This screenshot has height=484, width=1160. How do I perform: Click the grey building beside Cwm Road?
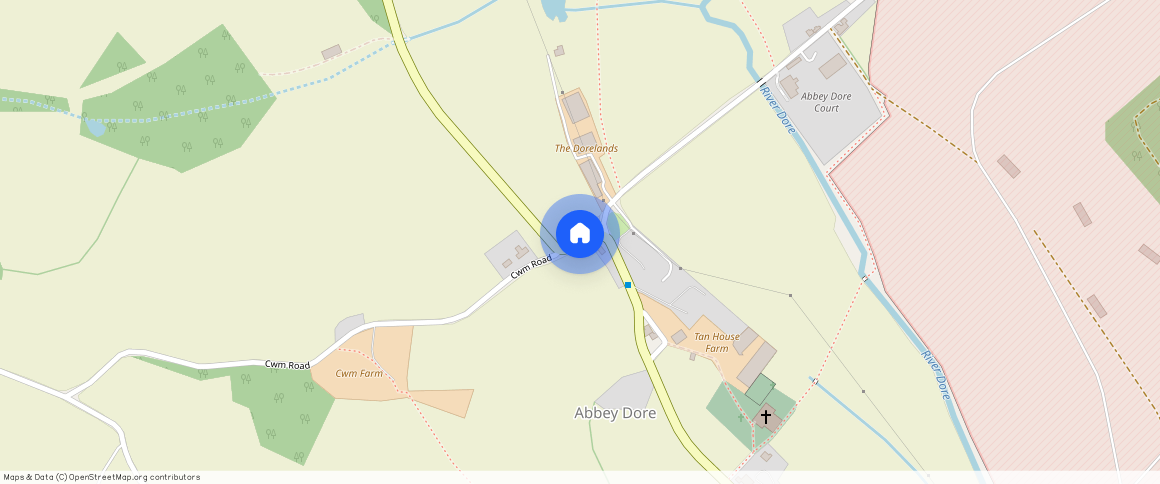click(514, 255)
